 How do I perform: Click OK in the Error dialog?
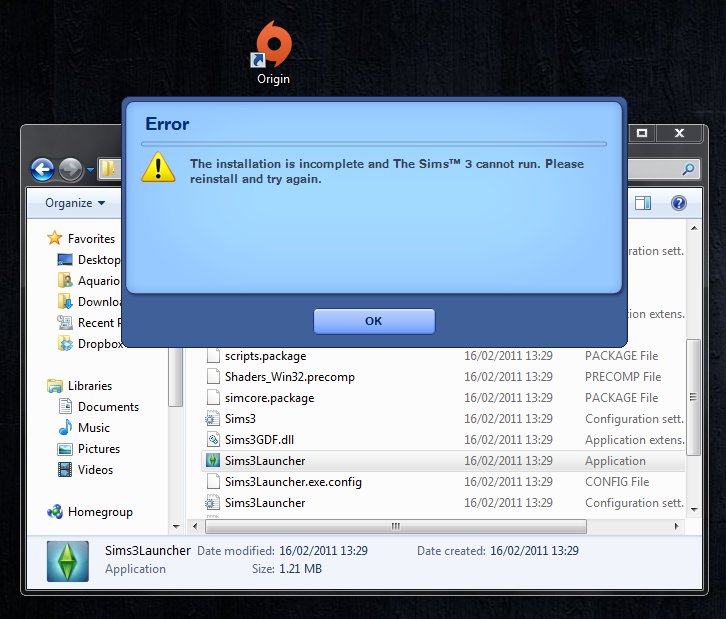[x=374, y=321]
